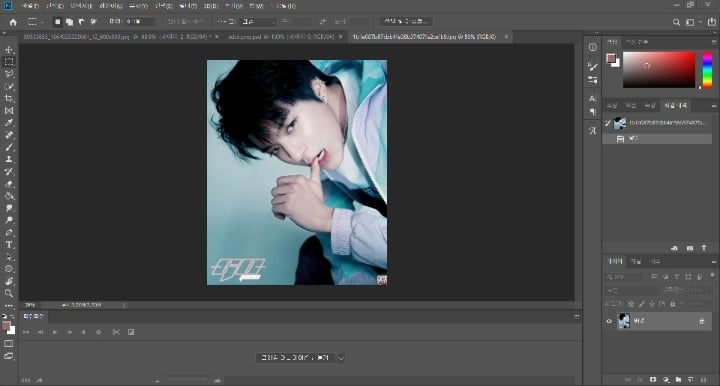Select the History Brush tool

point(9,172)
